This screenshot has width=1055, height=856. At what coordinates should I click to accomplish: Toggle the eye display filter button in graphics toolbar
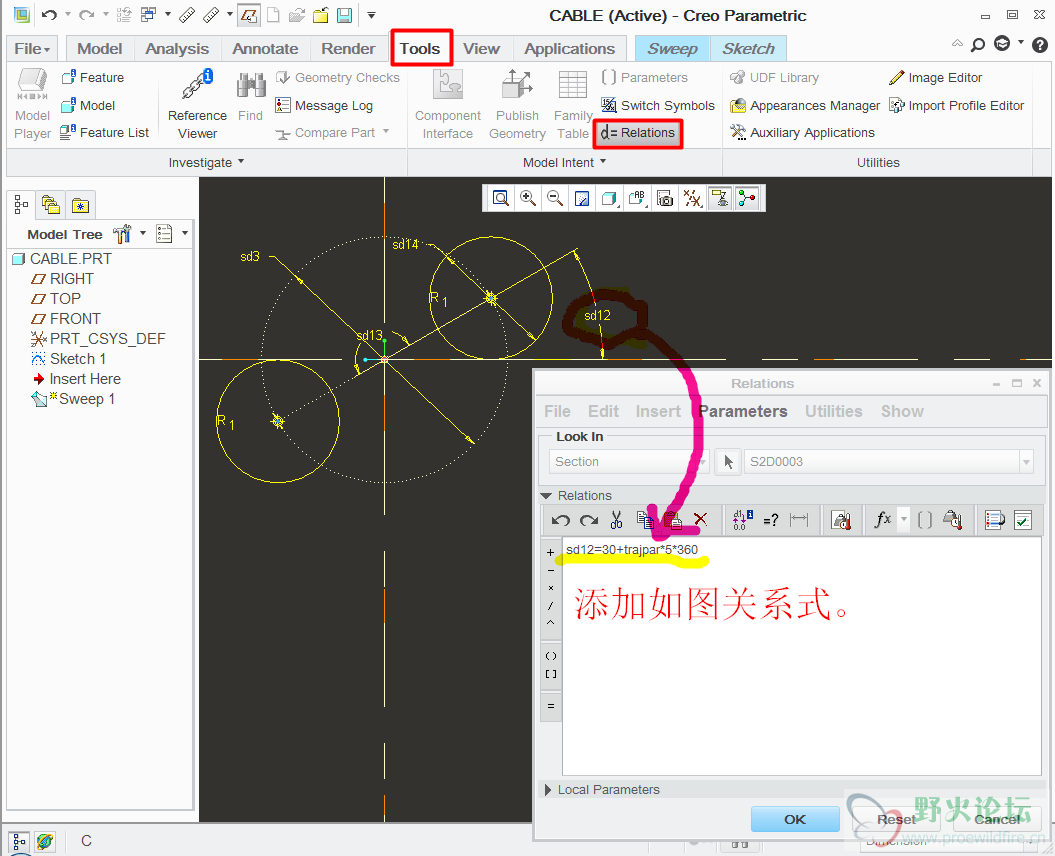[x=720, y=198]
